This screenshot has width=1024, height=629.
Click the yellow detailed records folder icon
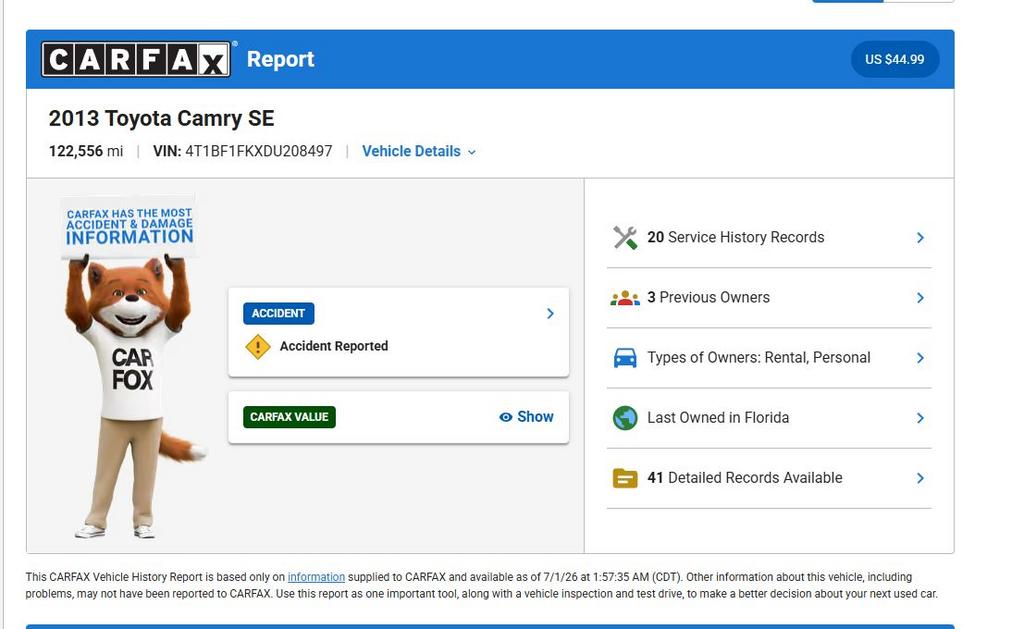625,478
